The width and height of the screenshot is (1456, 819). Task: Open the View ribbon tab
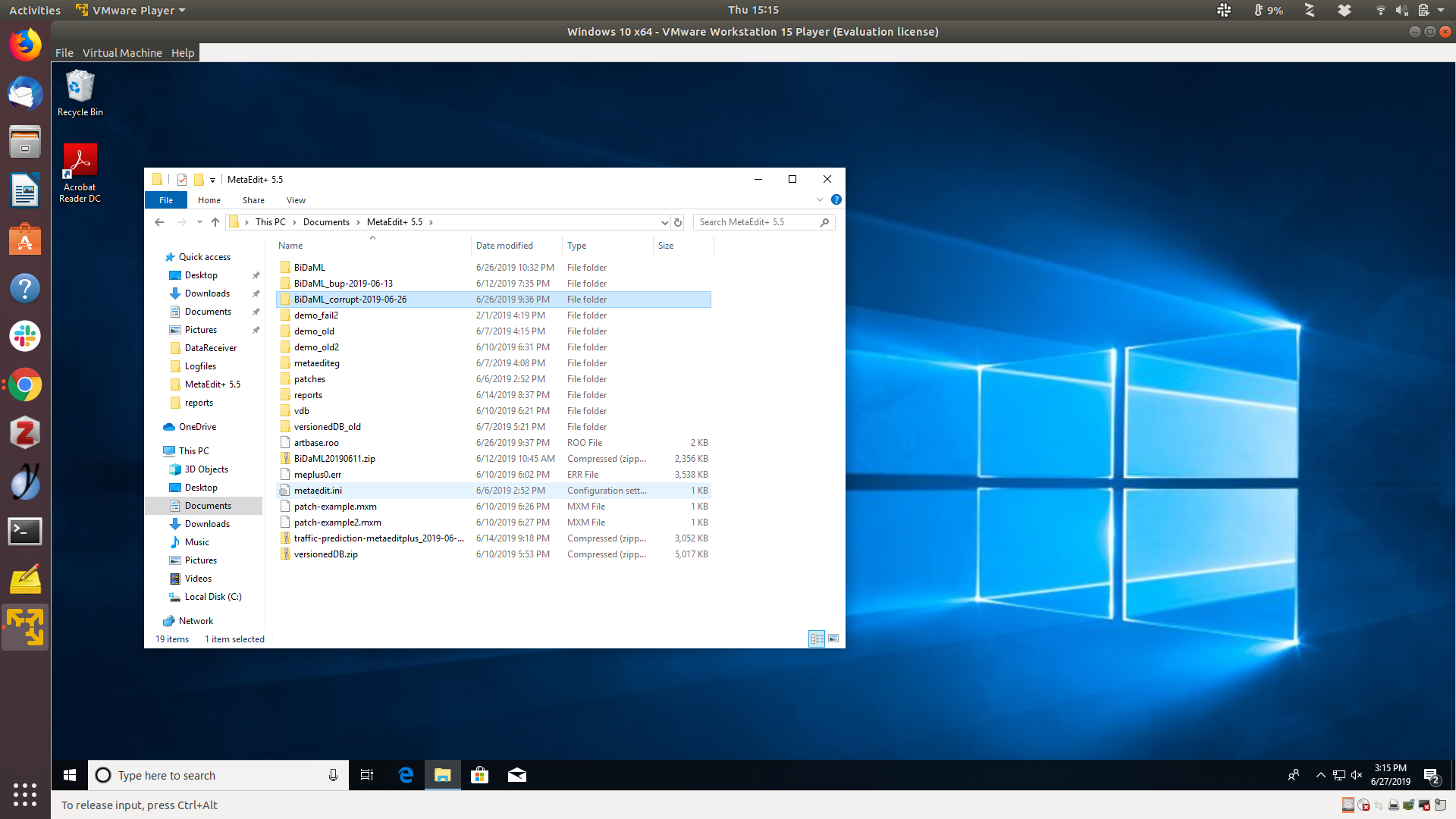click(296, 200)
